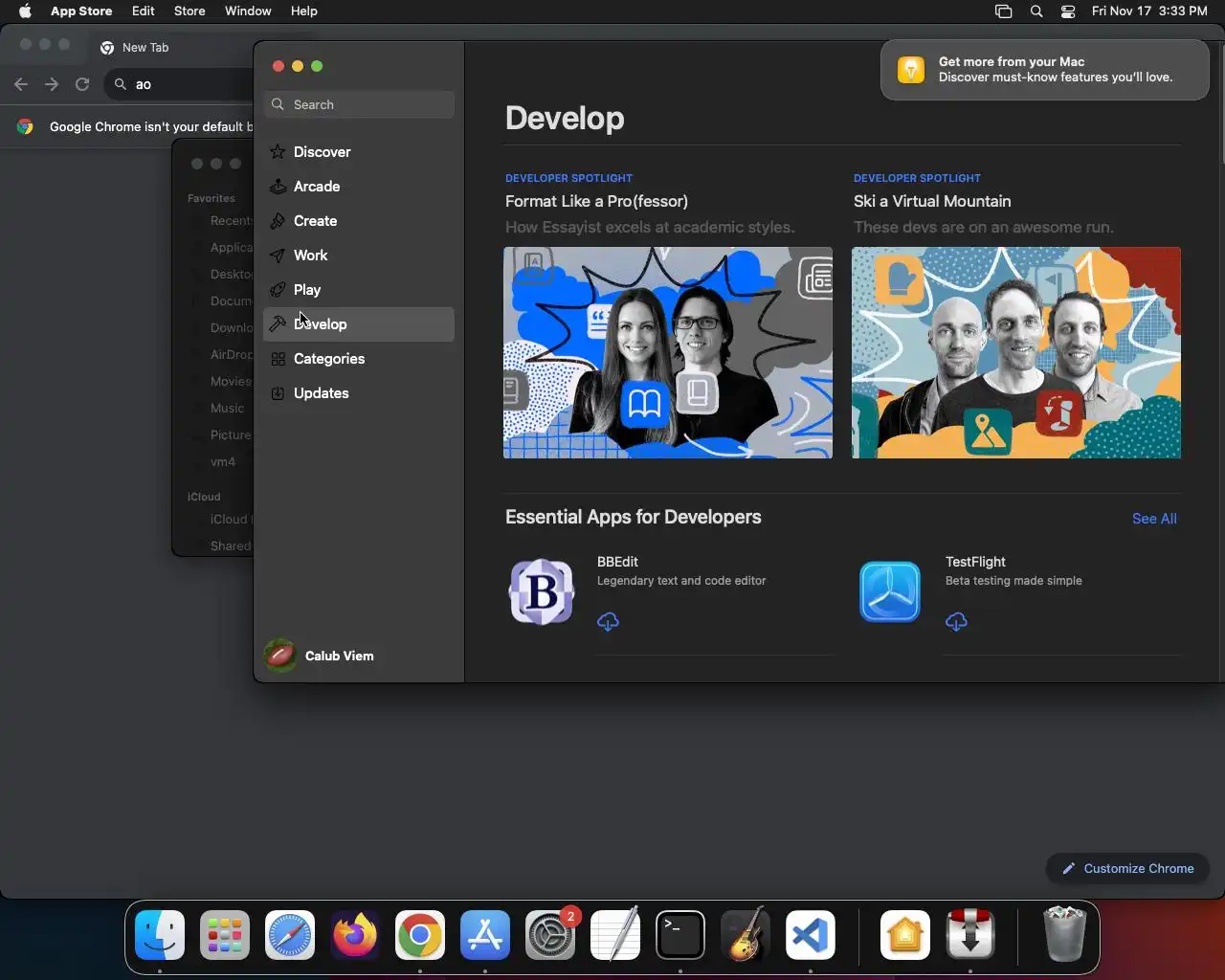Viewport: 1225px width, 980px height.
Task: Open the Play rocket section
Action: (x=359, y=290)
